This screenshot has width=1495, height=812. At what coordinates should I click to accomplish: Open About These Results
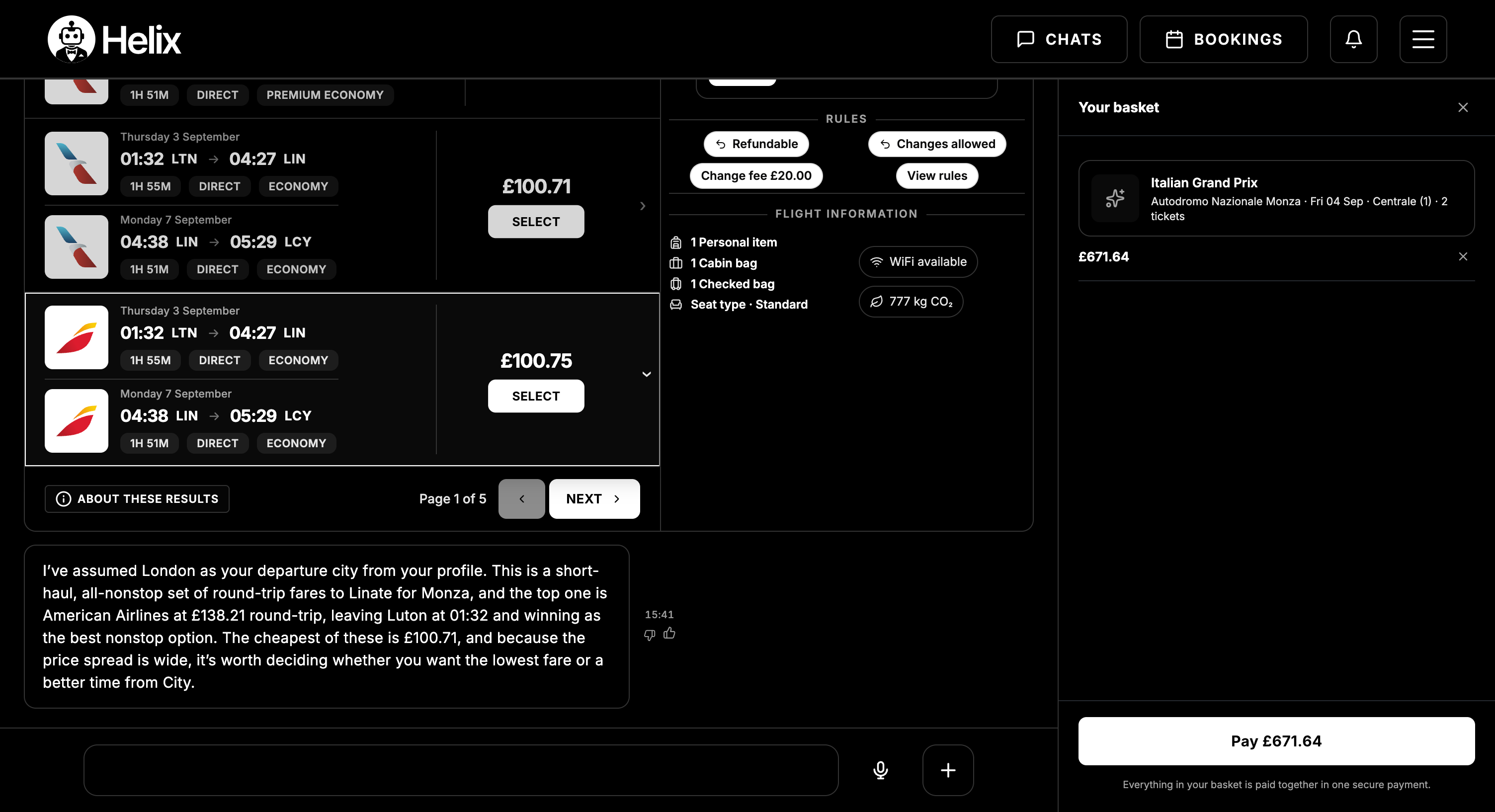click(137, 498)
